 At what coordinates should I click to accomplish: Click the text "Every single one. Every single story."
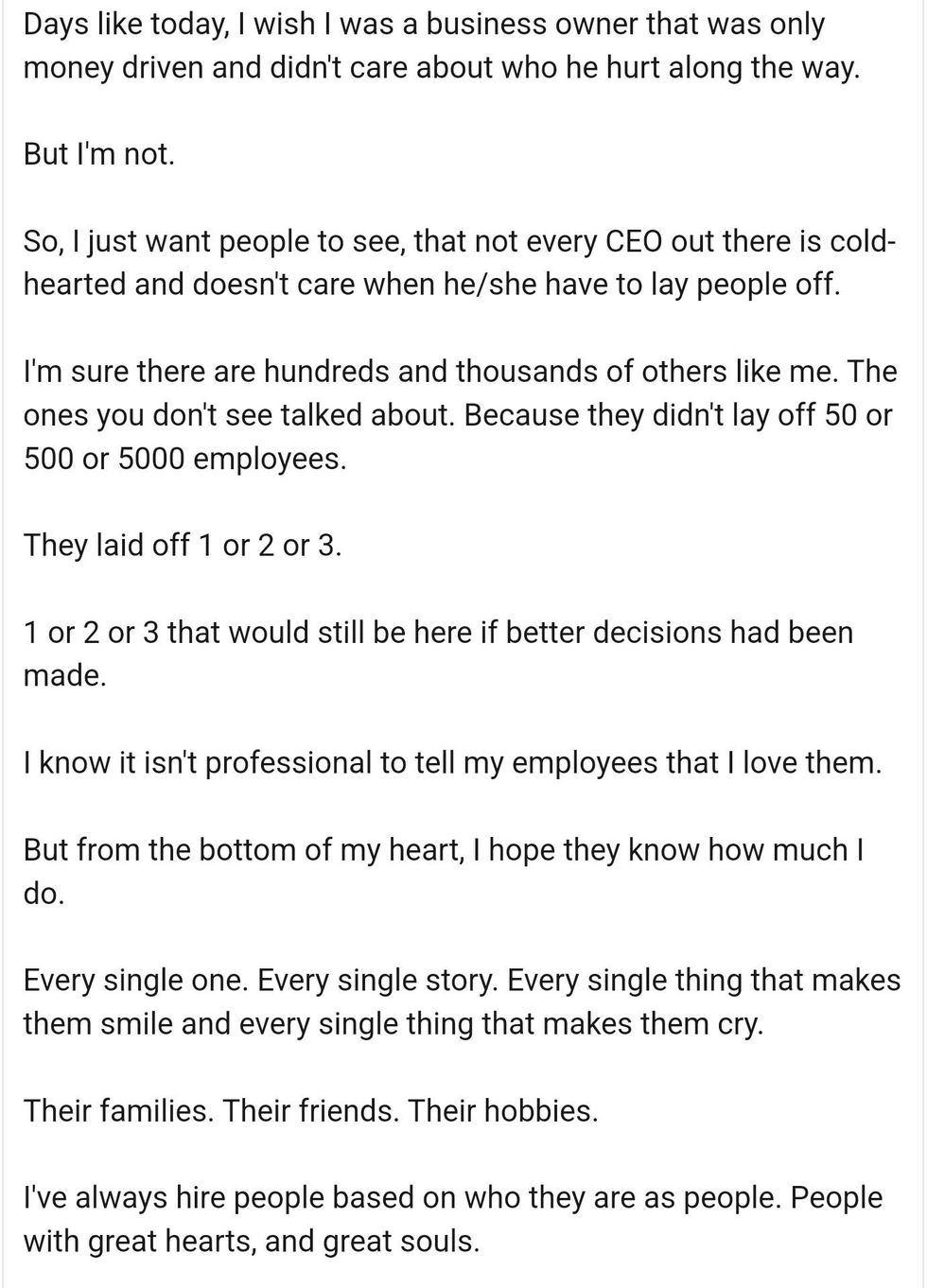point(260,980)
